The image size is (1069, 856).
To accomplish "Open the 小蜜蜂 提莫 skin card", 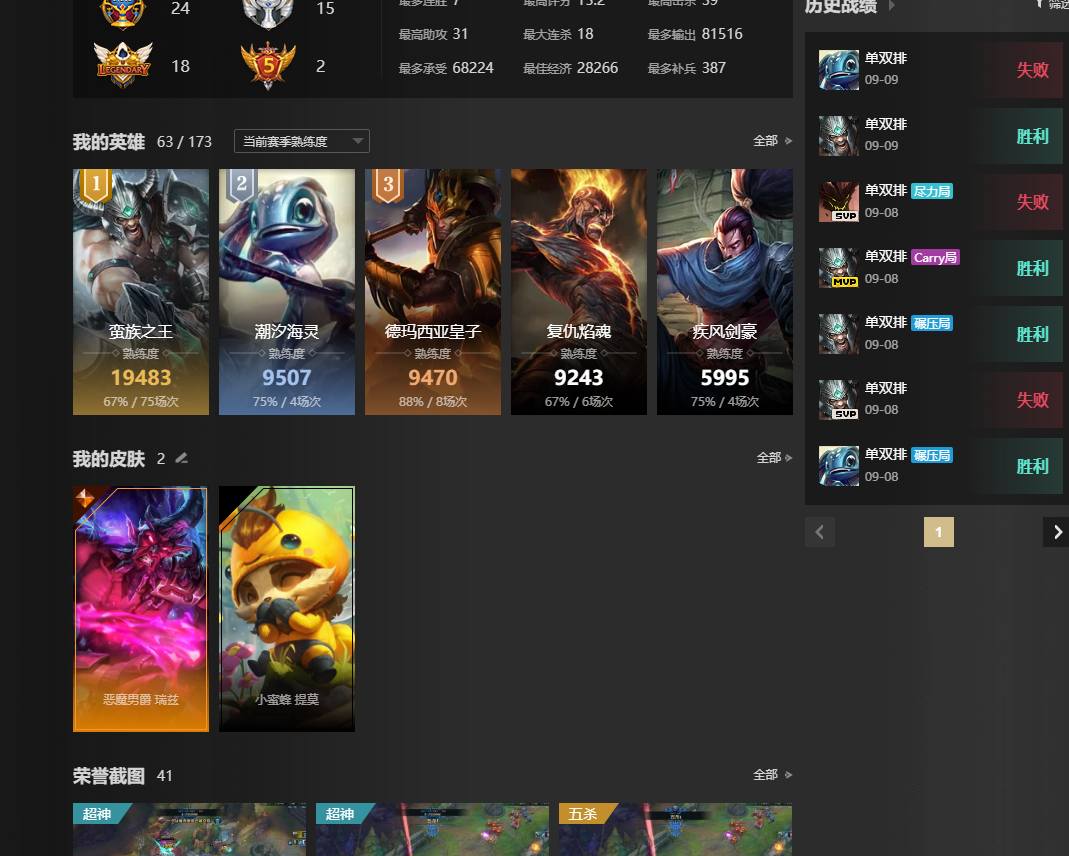I will click(286, 609).
